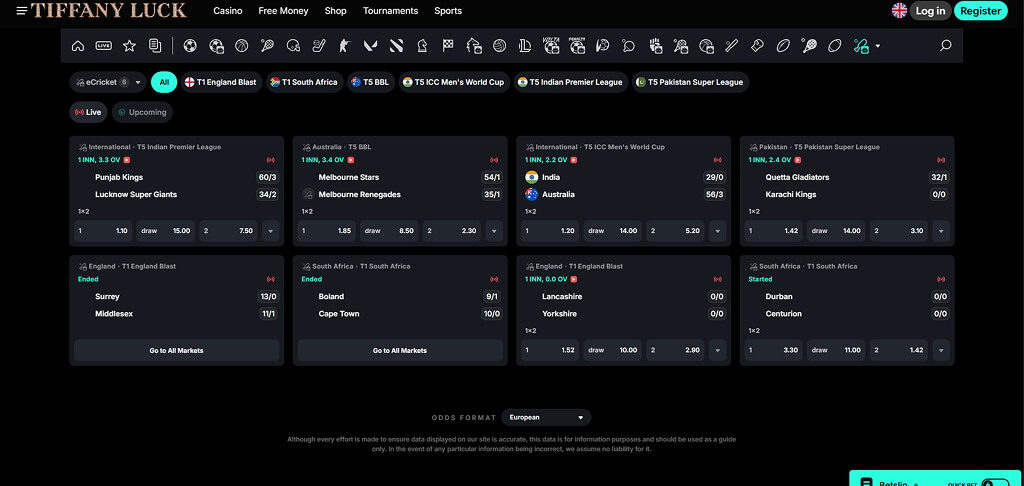Viewport: 1024px width, 486px height.
Task: Open the eCricket sport dropdown
Action: (x=107, y=82)
